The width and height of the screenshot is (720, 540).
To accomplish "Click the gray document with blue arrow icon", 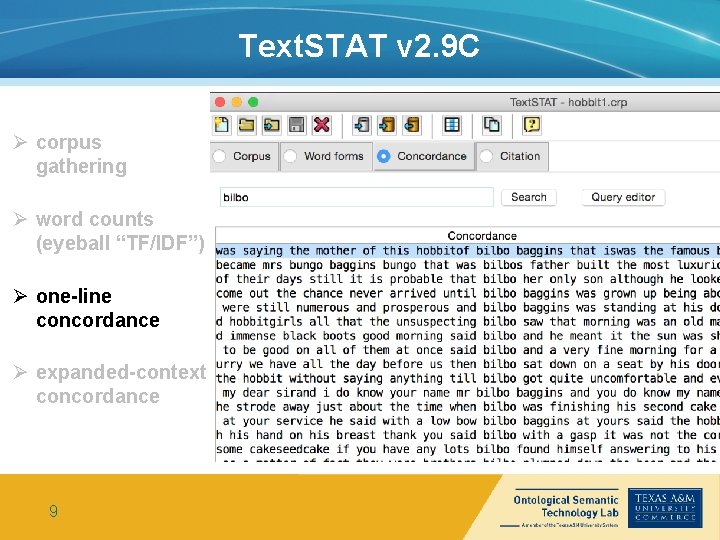I will pyautogui.click(x=362, y=125).
